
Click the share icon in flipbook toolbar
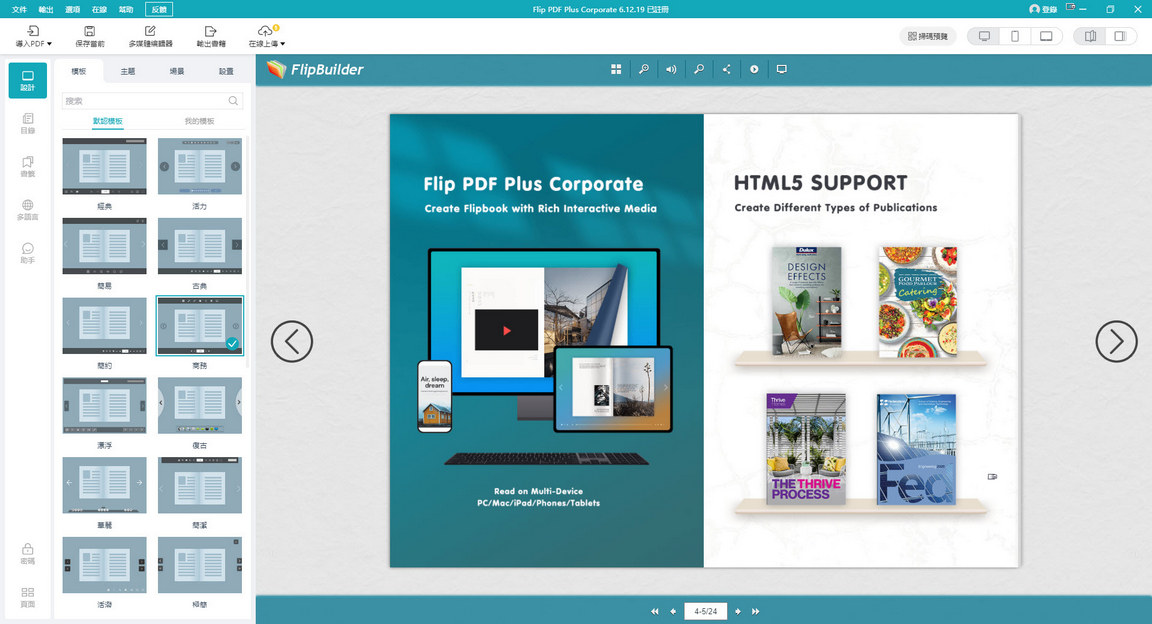pyautogui.click(x=726, y=70)
